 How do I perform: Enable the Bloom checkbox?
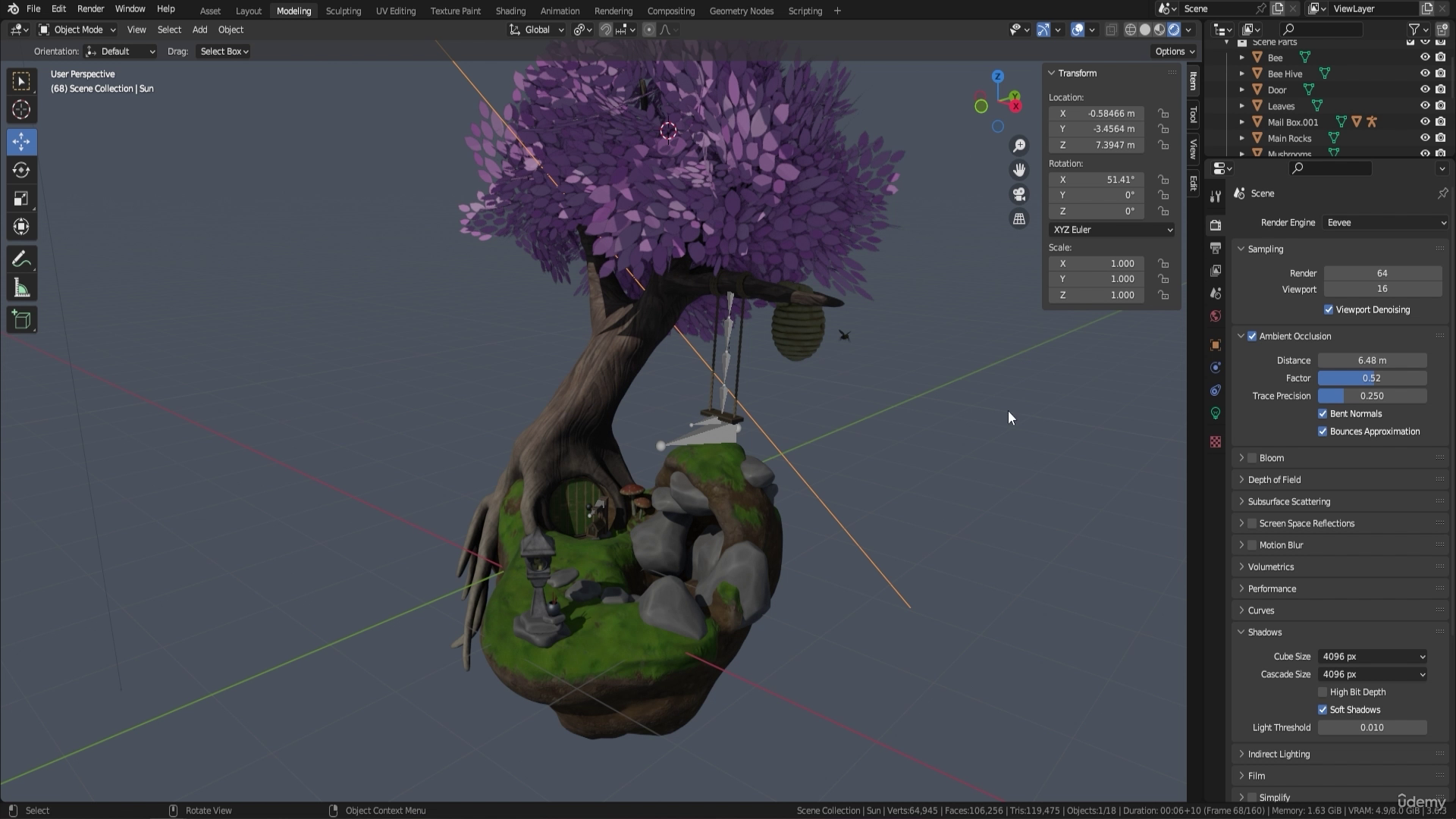click(1252, 458)
